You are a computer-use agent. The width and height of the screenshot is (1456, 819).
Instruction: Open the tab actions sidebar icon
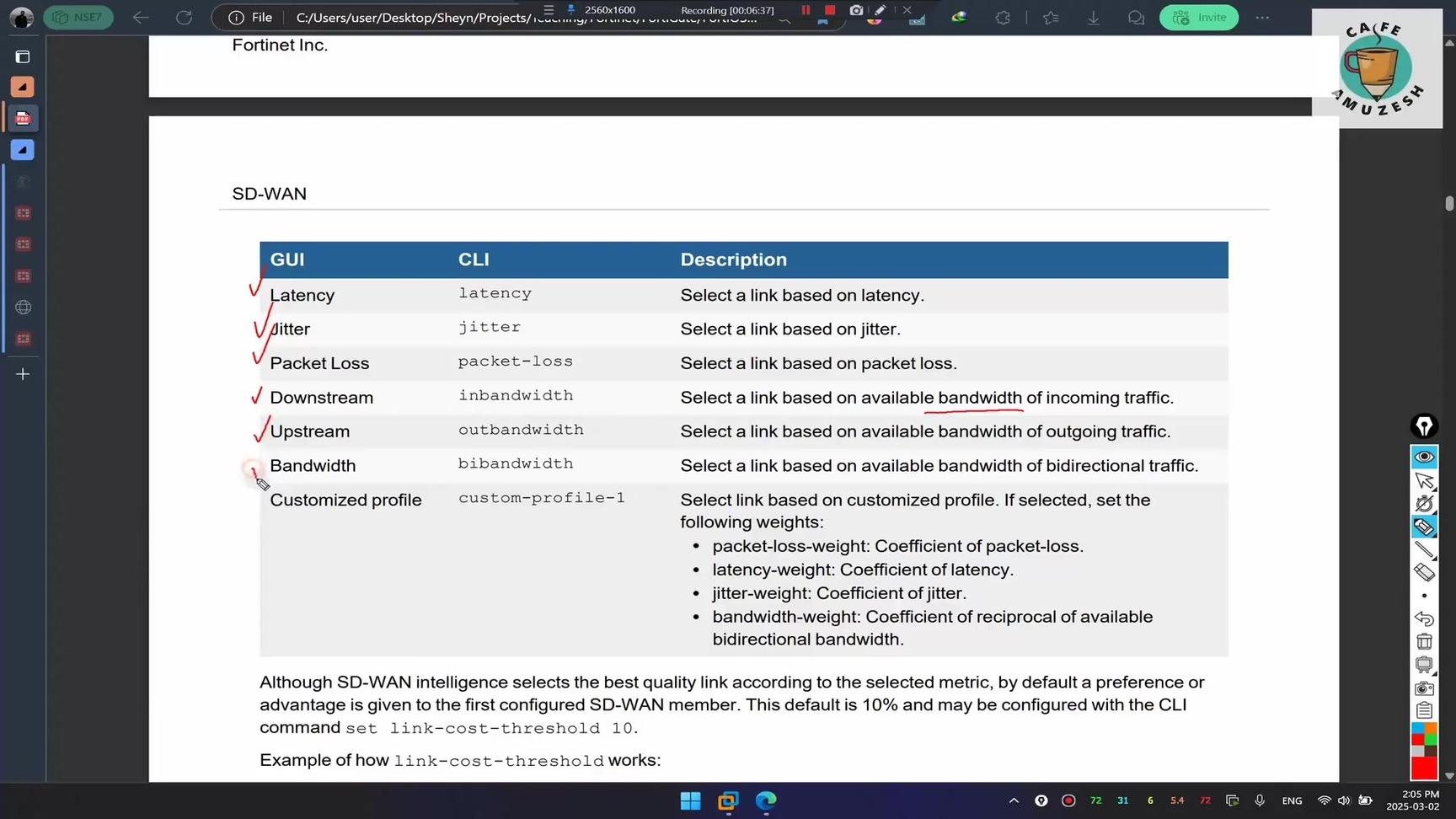(23, 56)
